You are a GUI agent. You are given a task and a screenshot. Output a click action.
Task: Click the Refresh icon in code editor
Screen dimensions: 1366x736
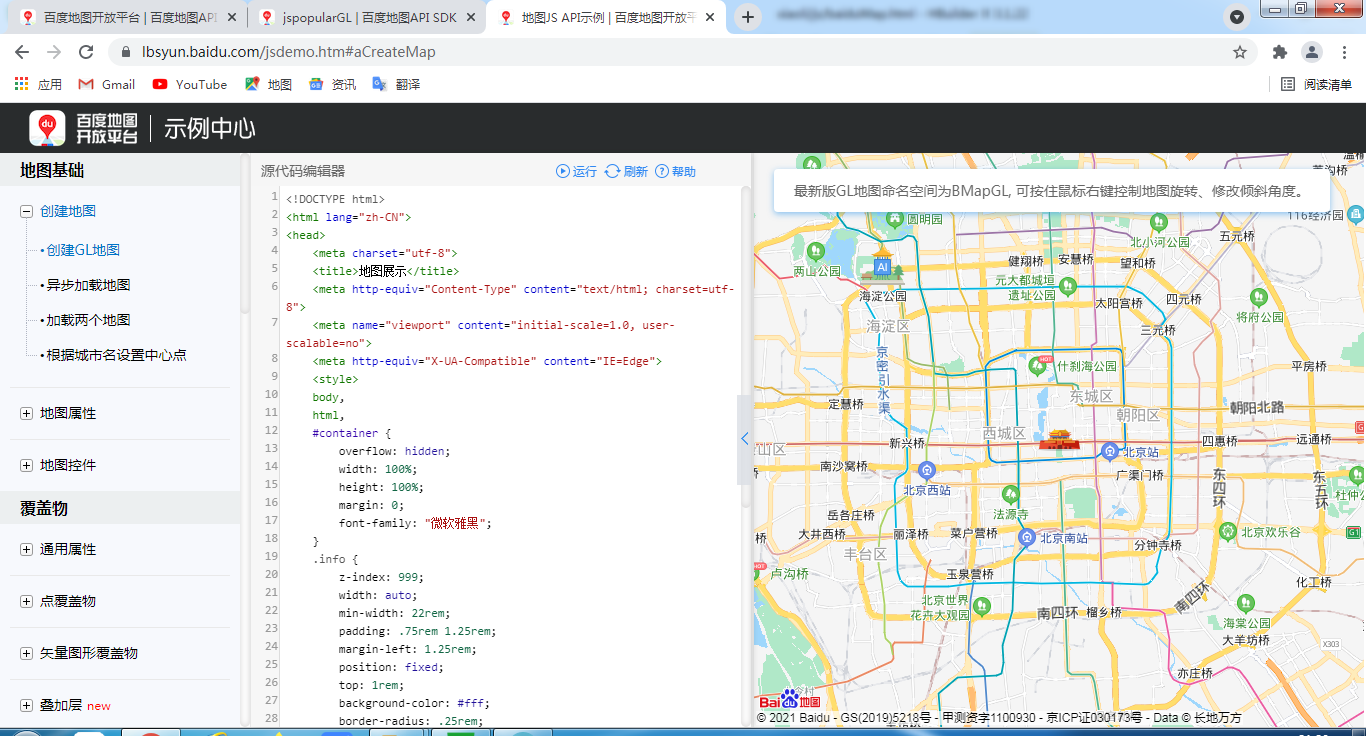pyautogui.click(x=613, y=172)
